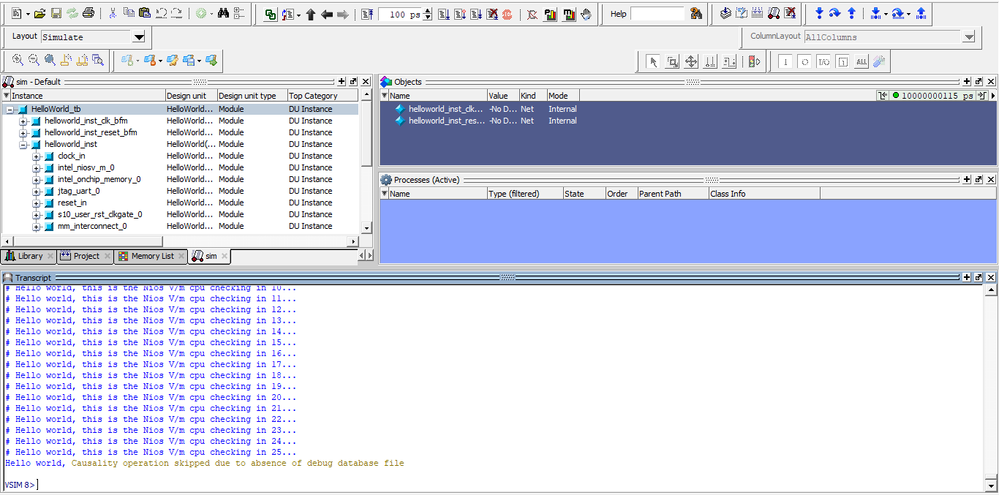
Task: Activate Select mode arrow cursor icon
Action: tap(652, 61)
